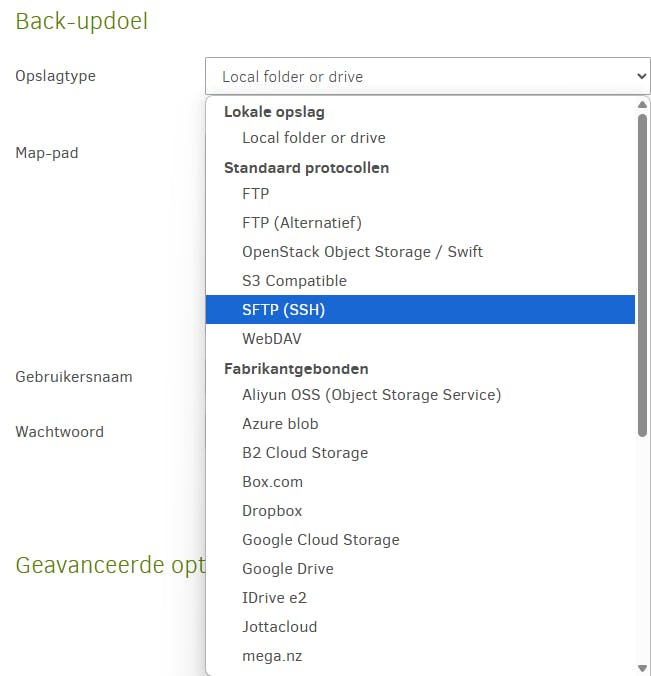Viewport: 651px width, 676px height.
Task: Select Box.com from the list
Action: tap(272, 482)
